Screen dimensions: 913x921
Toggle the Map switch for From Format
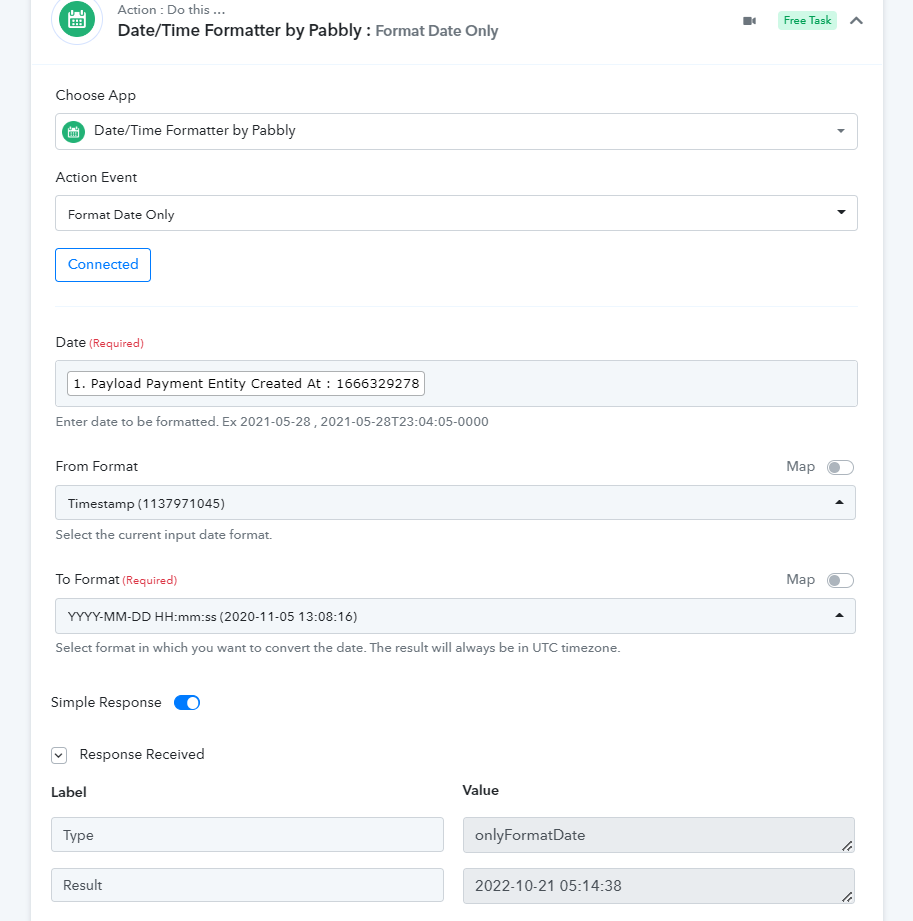[x=840, y=468]
